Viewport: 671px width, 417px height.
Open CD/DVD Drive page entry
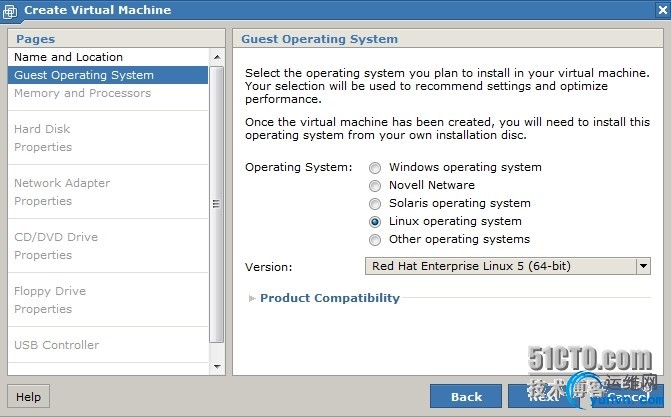click(x=56, y=237)
